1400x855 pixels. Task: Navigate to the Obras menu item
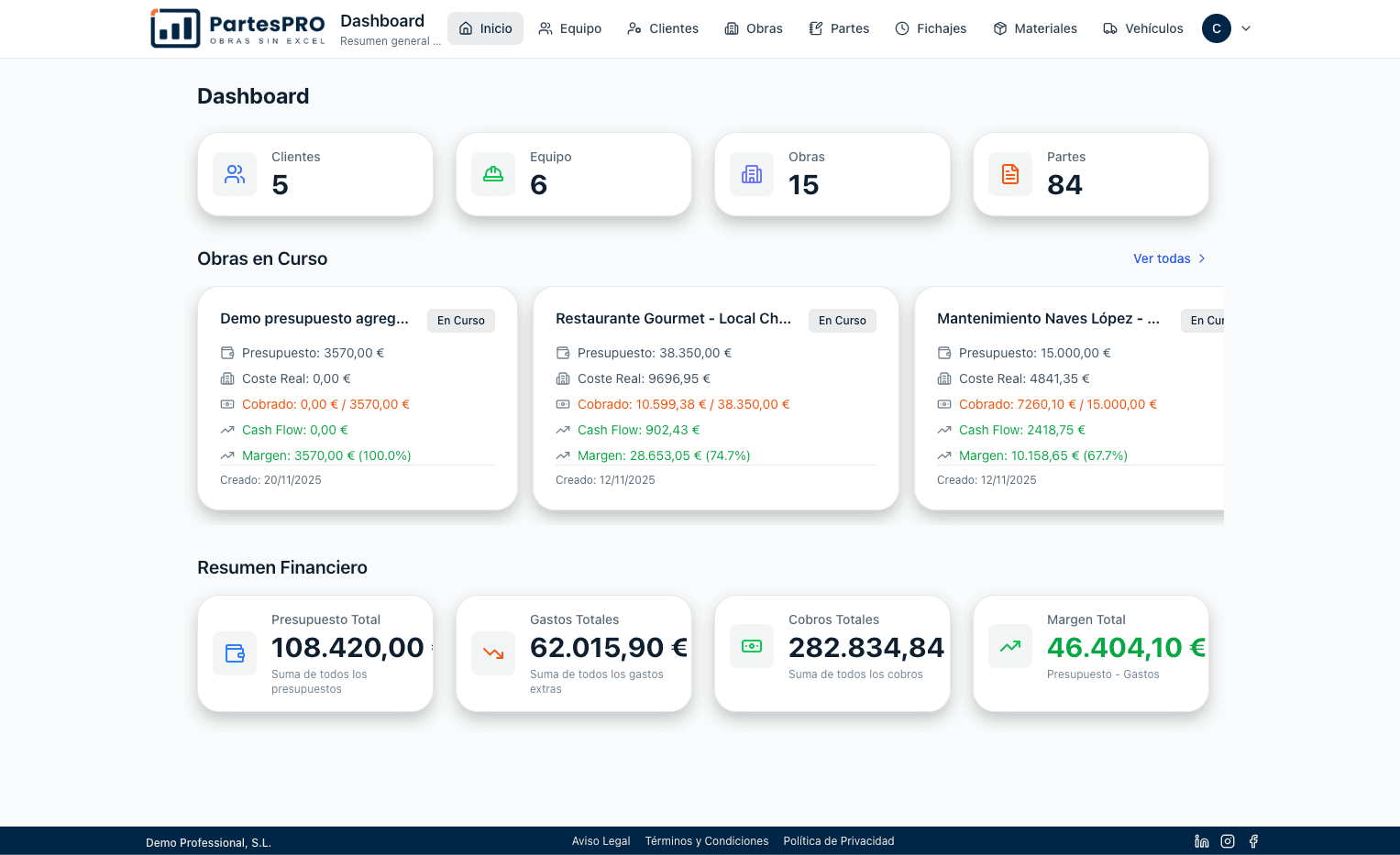pyautogui.click(x=754, y=28)
